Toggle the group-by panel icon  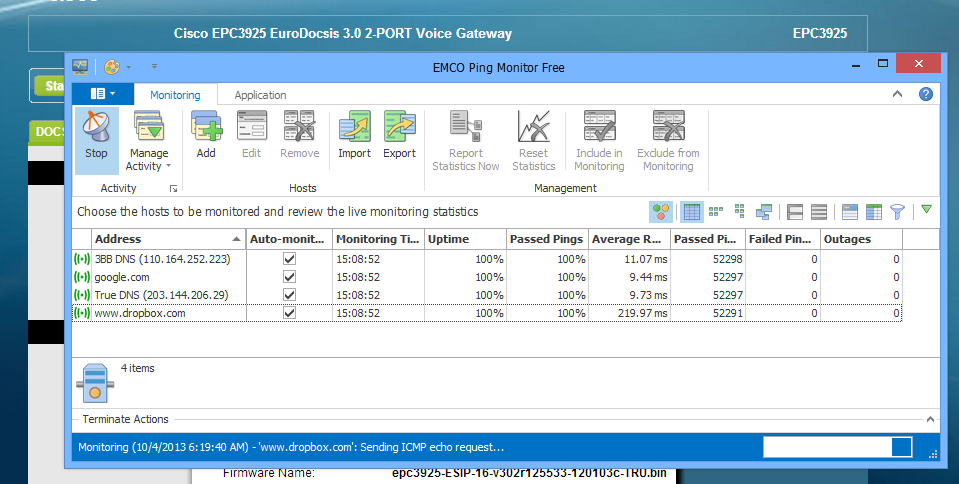pos(850,212)
